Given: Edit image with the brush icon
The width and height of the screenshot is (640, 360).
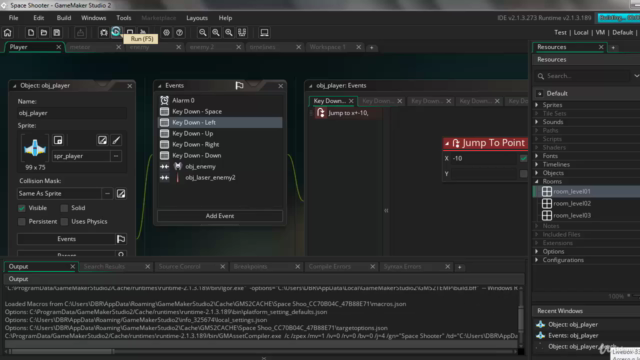Looking at the screenshot, I should 116,140.
